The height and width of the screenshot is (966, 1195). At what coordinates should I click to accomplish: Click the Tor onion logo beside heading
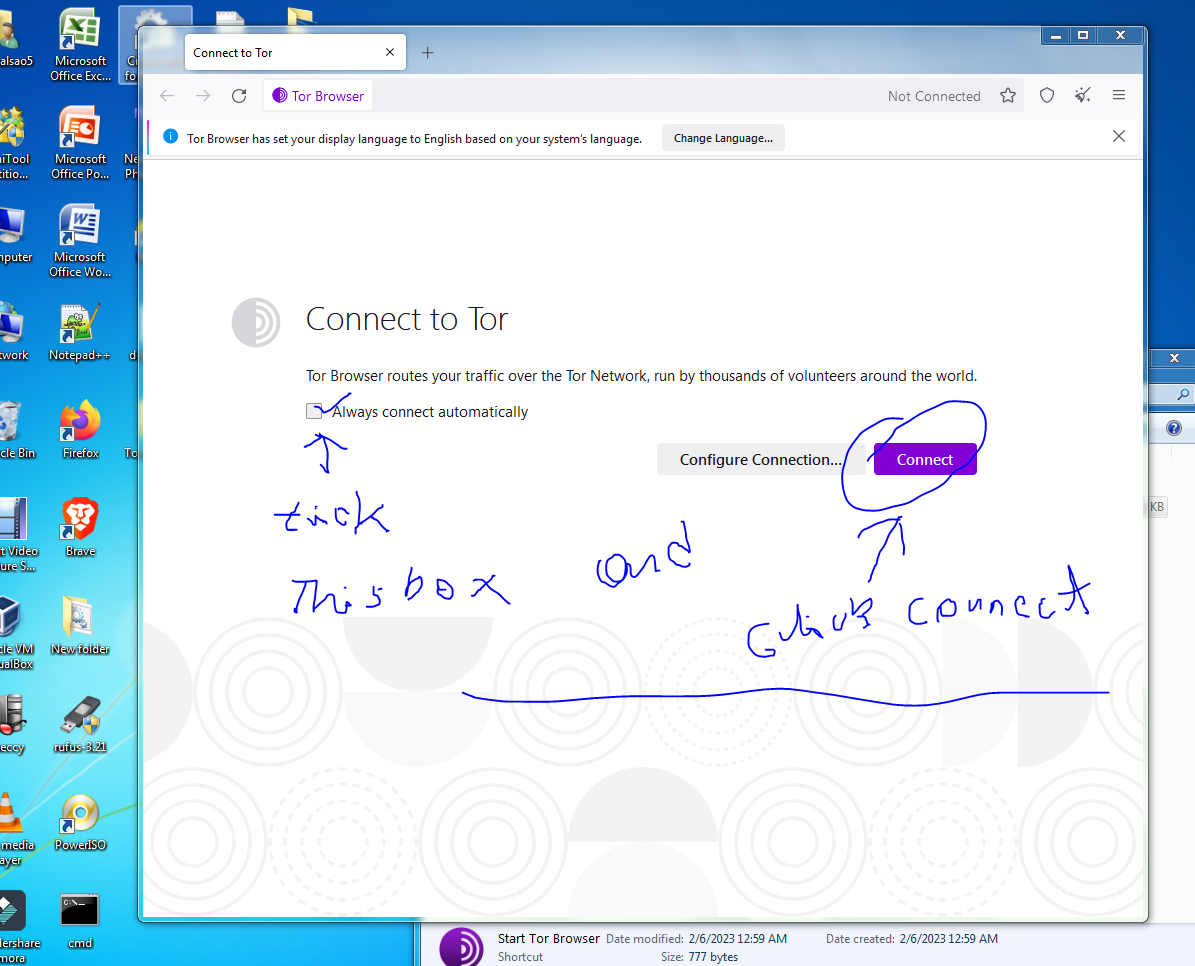(x=256, y=322)
